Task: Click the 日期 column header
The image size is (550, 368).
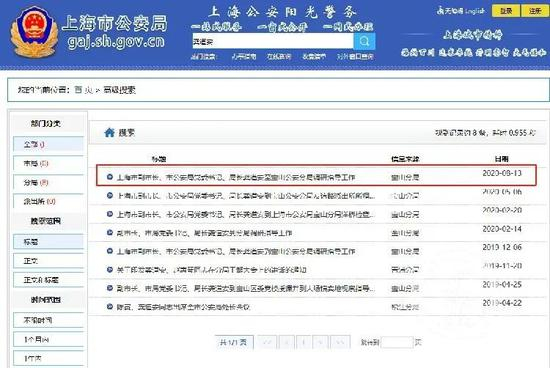Action: tap(502, 159)
